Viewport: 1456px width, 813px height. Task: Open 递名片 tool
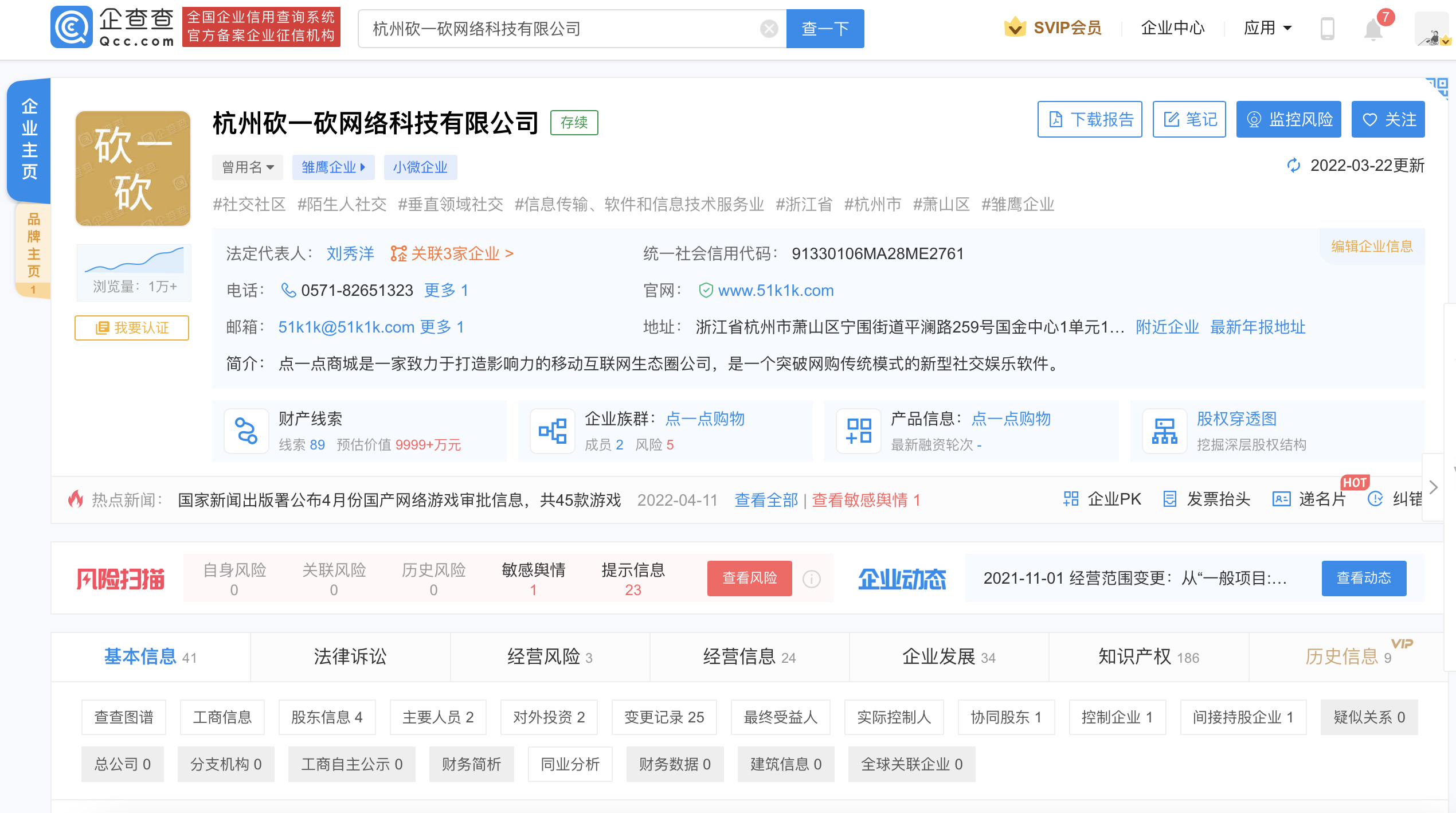pos(1309,499)
